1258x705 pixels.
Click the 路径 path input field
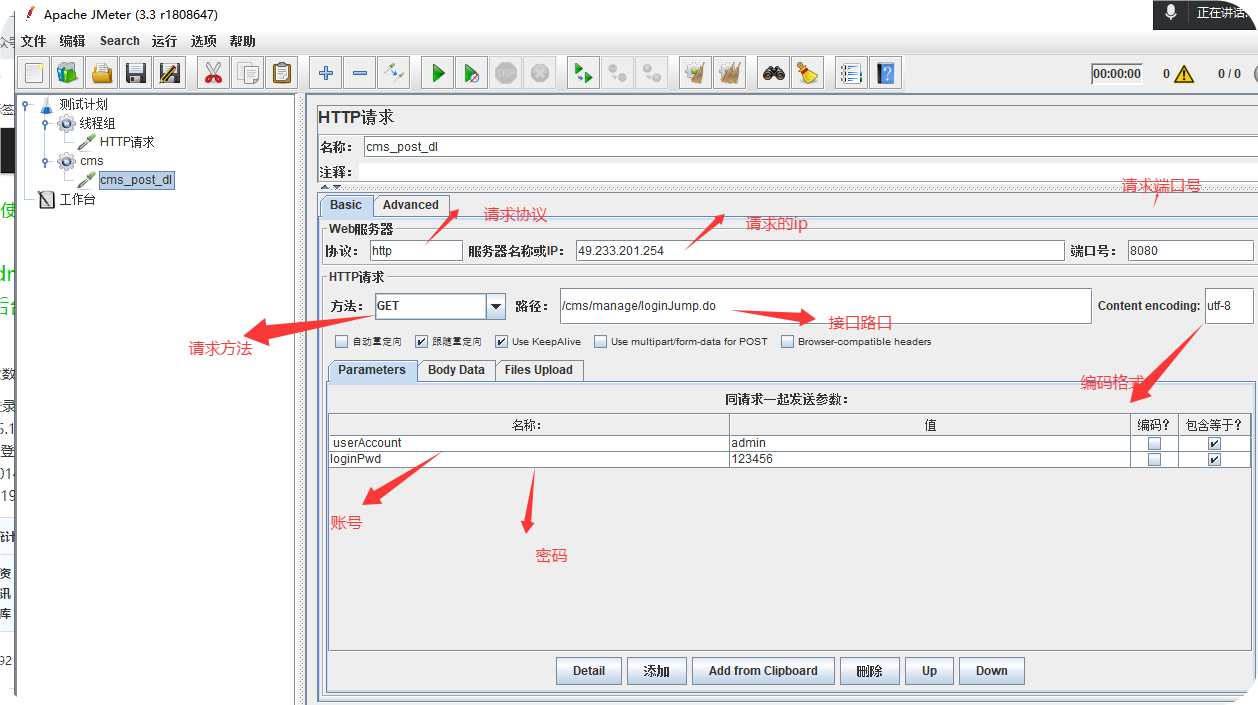[x=825, y=306]
